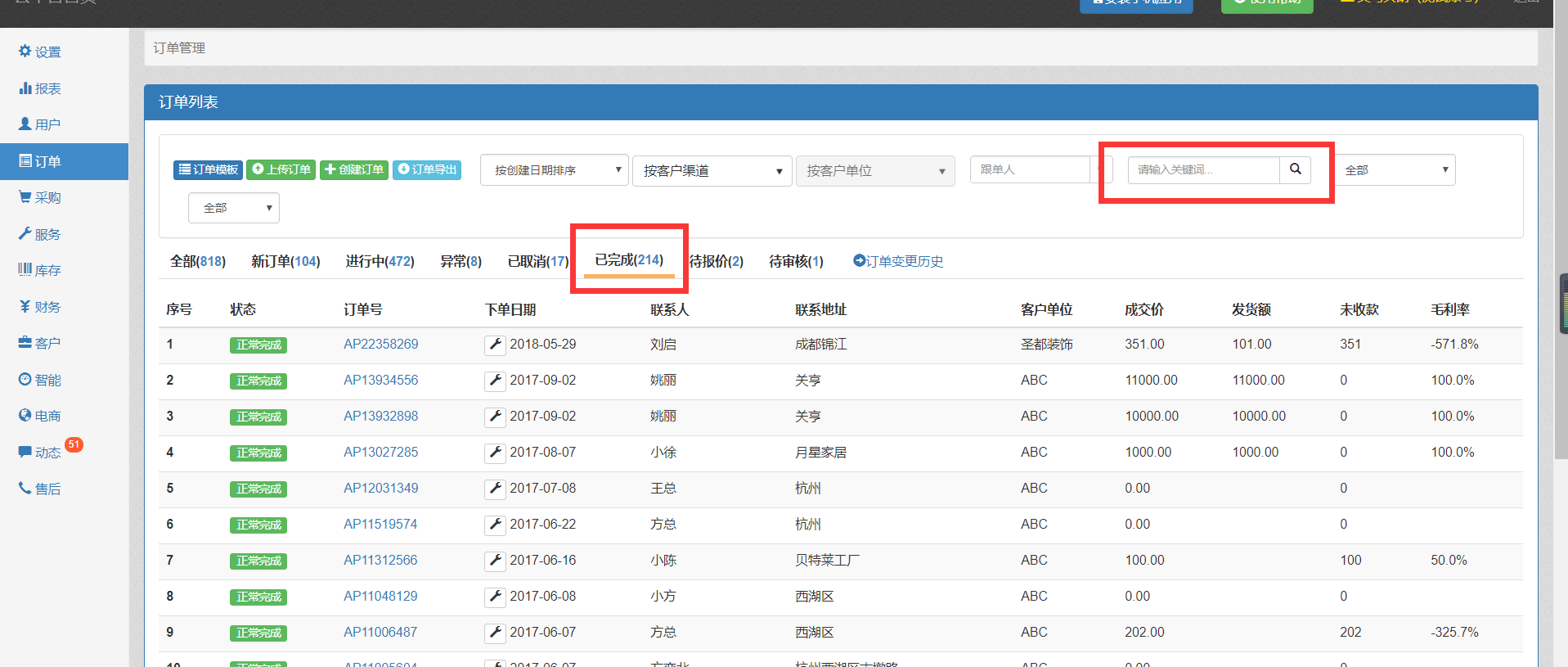Viewport: 1568px width, 667px height.
Task: Open 客户 customers in sidebar
Action: [40, 343]
